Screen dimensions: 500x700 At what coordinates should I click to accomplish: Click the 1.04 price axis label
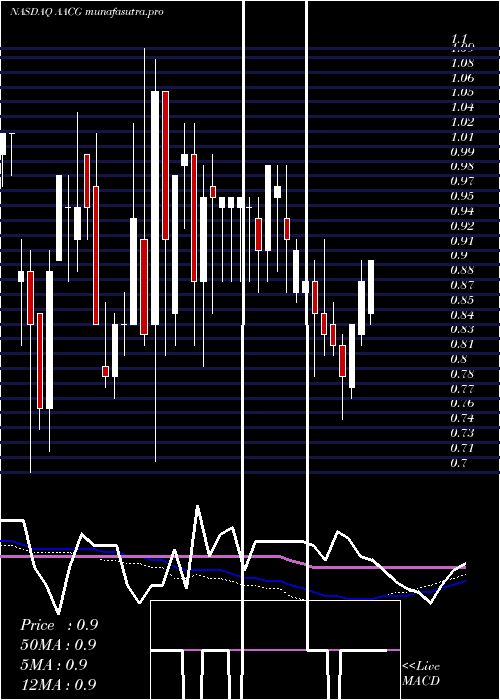pos(463,108)
